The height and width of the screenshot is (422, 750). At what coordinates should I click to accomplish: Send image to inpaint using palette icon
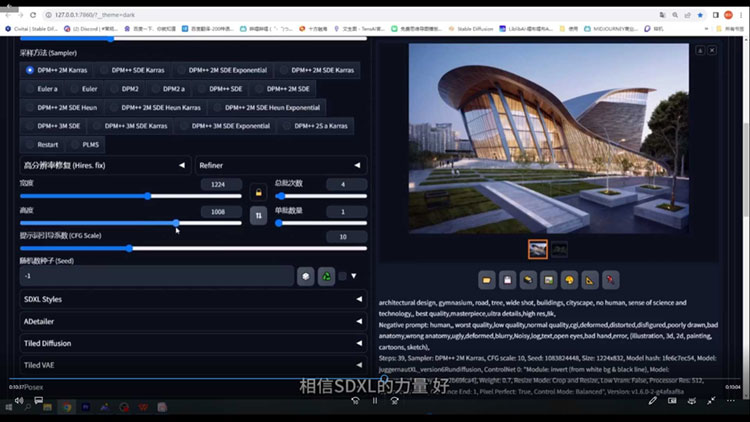point(569,279)
